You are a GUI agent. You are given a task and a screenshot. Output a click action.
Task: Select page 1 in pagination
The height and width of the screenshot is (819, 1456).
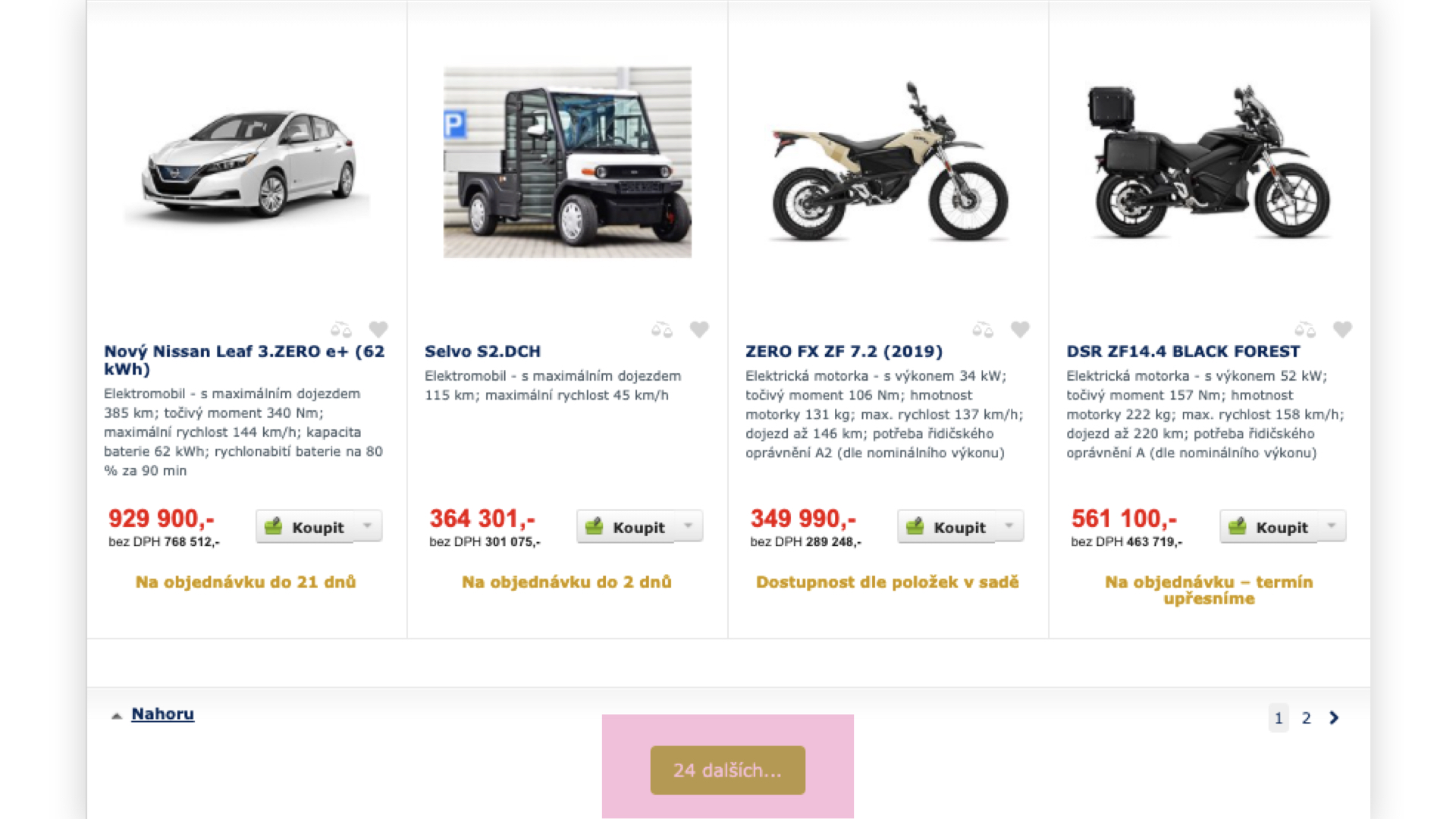[1279, 718]
